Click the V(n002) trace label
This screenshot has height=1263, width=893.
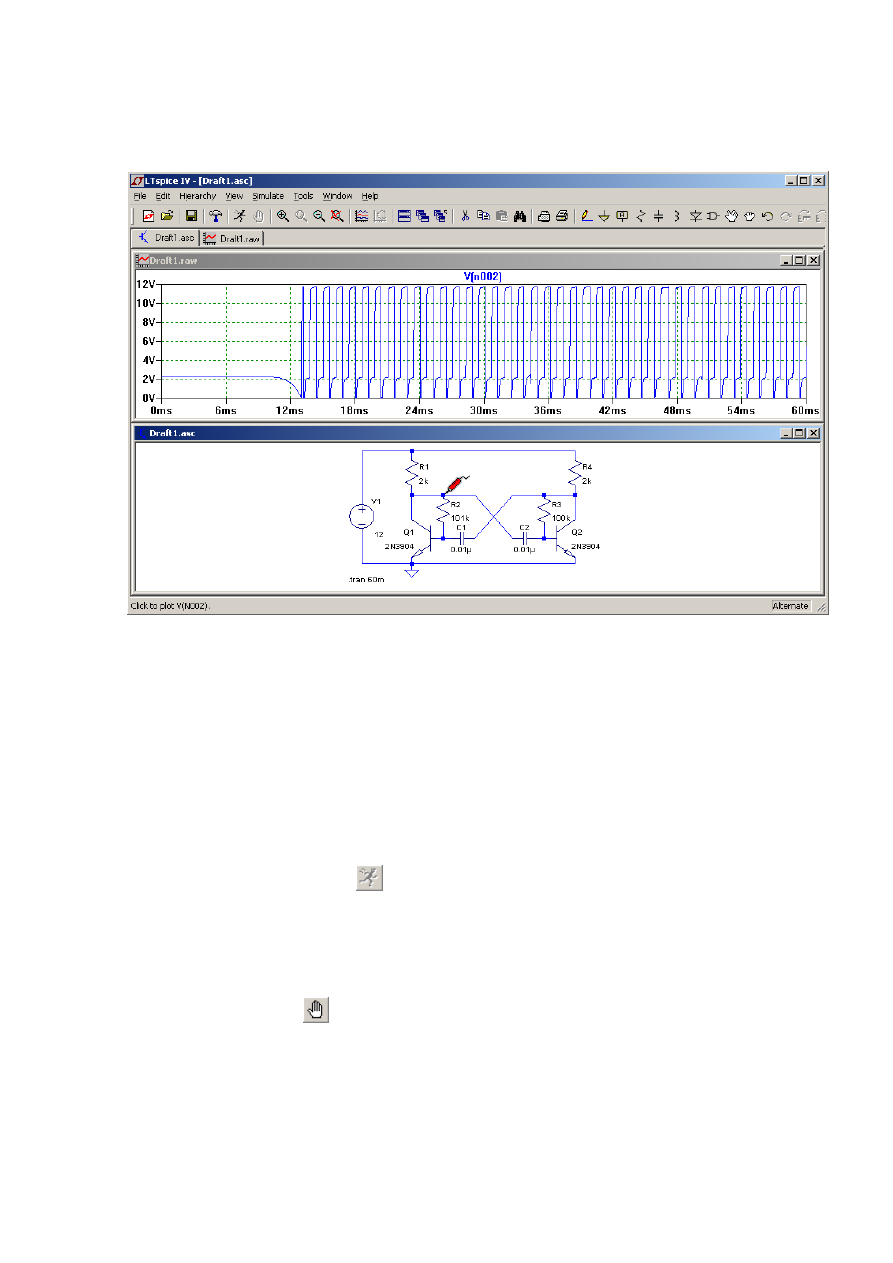tap(482, 275)
